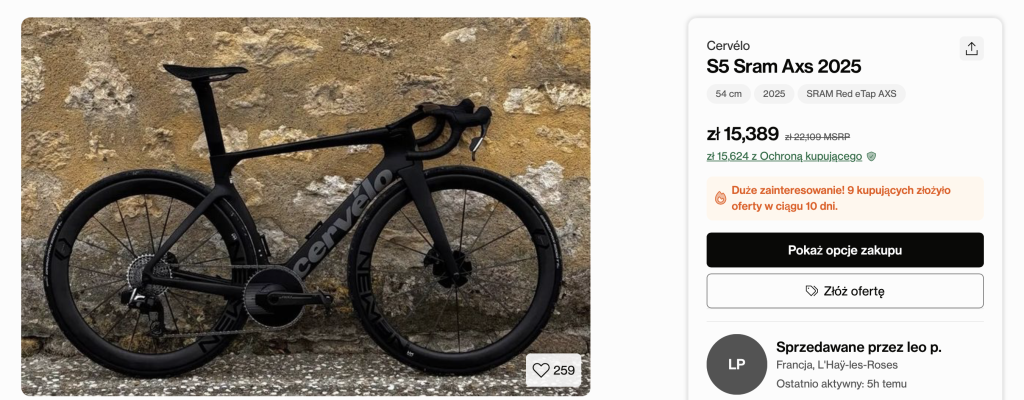The image size is (1024, 400).
Task: Click the Cervélo brand name above the title
Action: pos(728,45)
